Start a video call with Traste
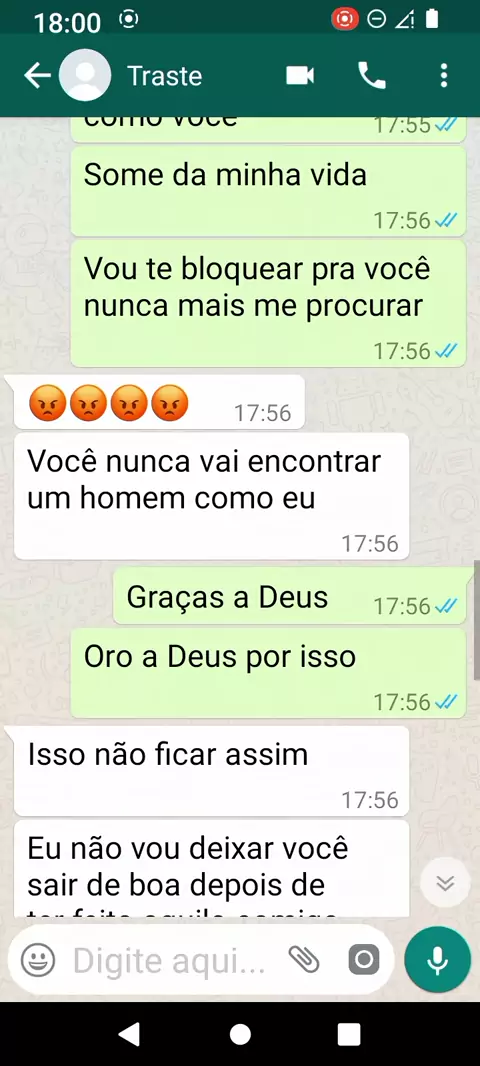Screen dimensions: 480x1066 tap(300, 75)
